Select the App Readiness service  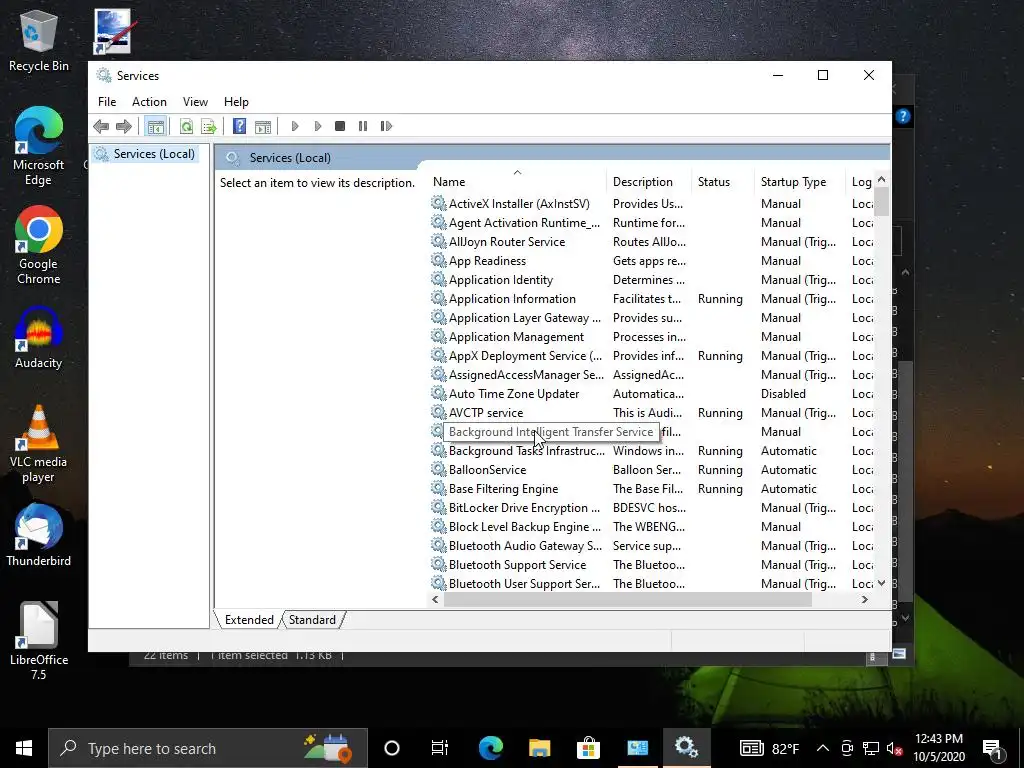(x=487, y=261)
